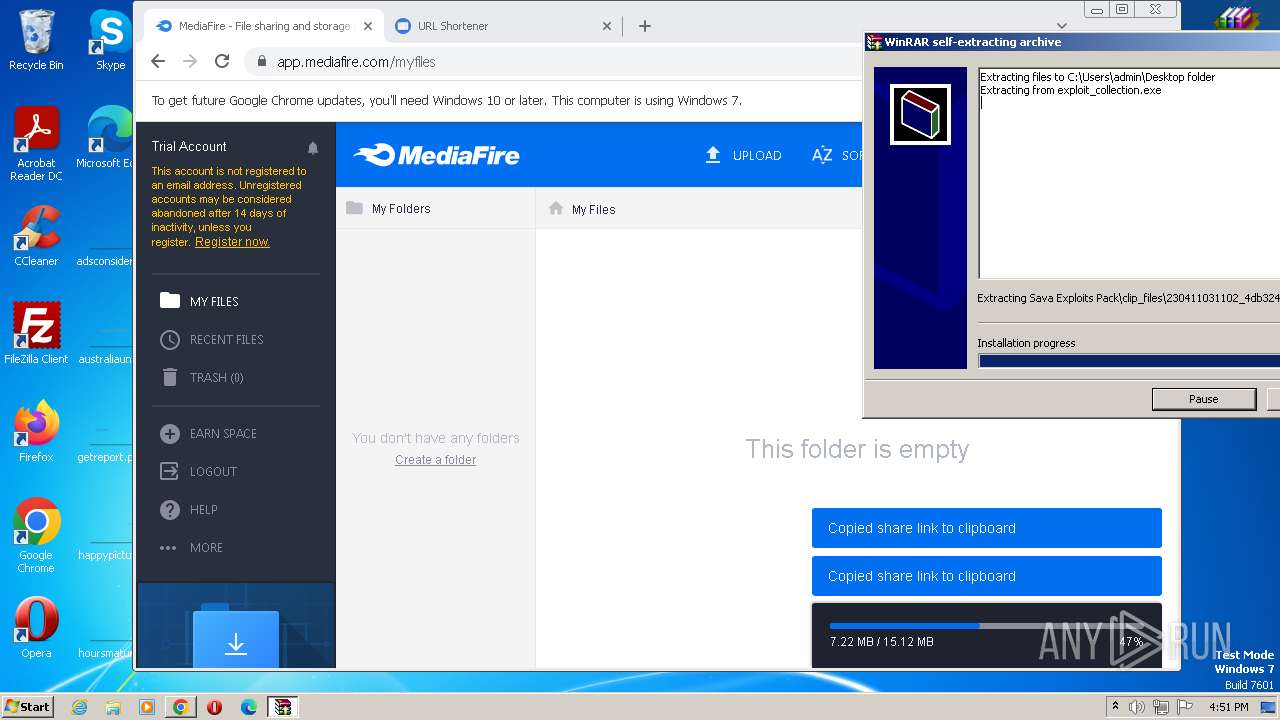Click the UPLOAD button label
Image resolution: width=1280 pixels, height=720 pixels.
[757, 155]
